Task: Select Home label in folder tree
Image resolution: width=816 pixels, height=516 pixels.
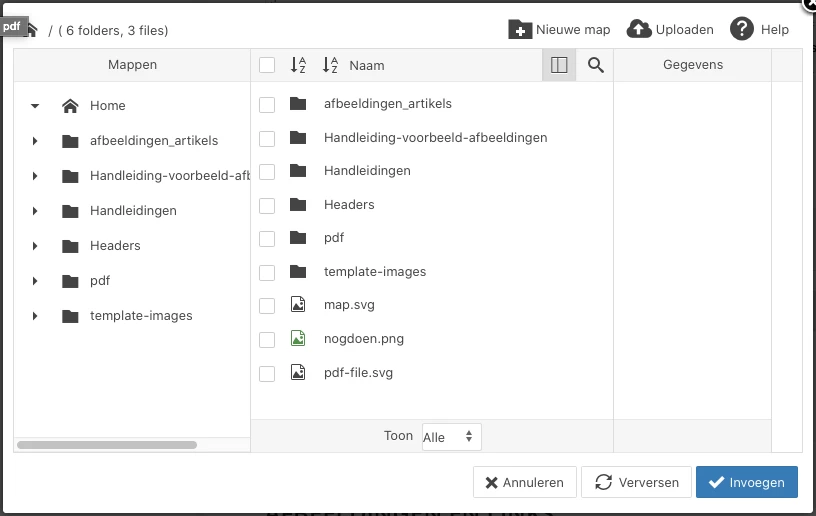Action: 108,106
